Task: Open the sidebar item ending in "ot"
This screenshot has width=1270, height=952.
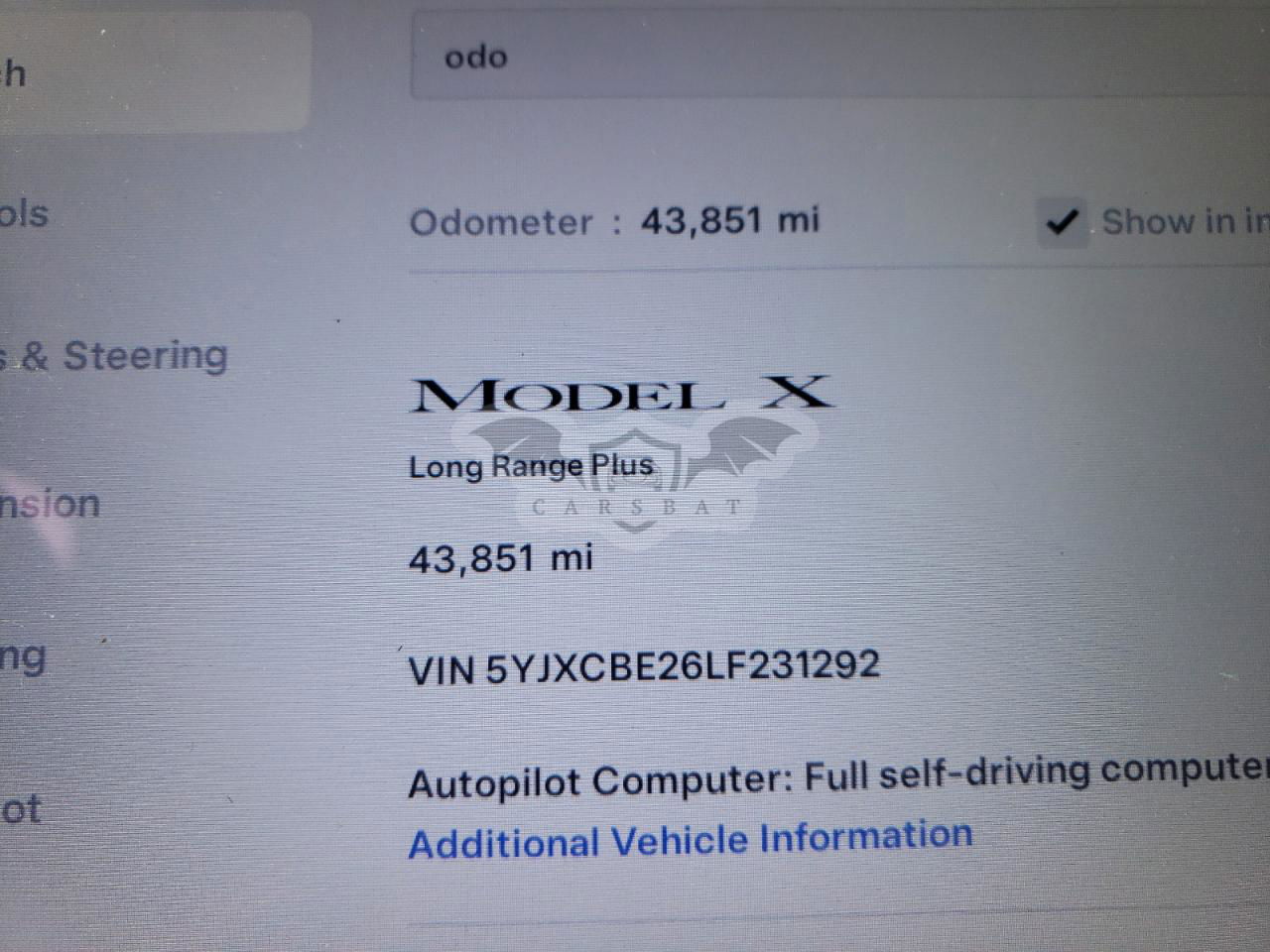Action: [21, 810]
